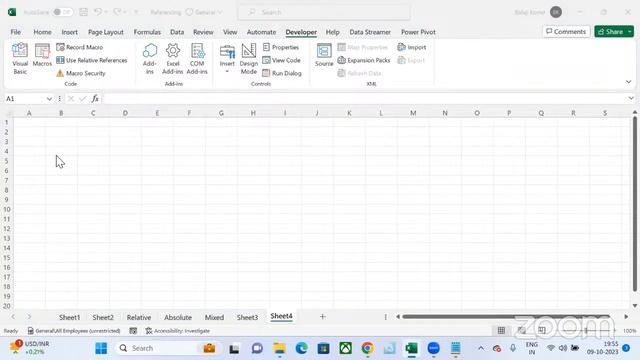
Task: Click the Redo button
Action: [x=118, y=12]
